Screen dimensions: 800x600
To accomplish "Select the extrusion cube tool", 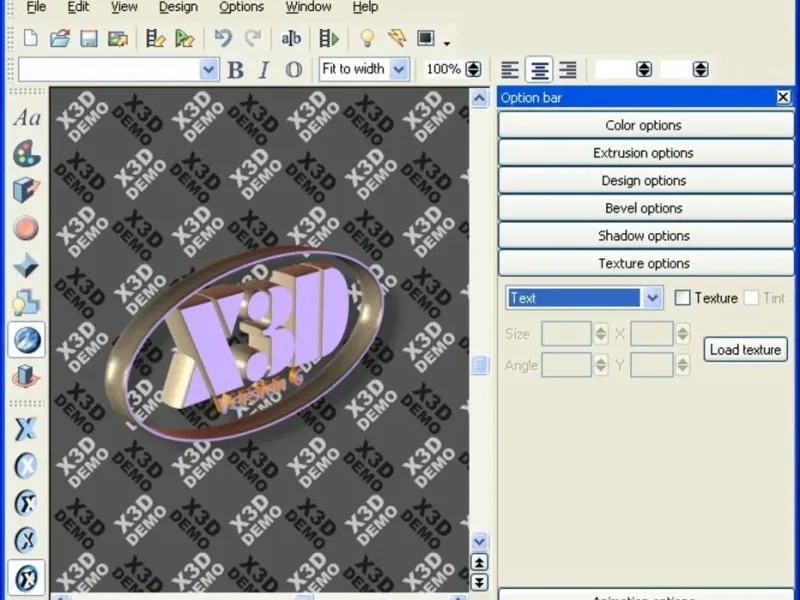I will tap(27, 190).
